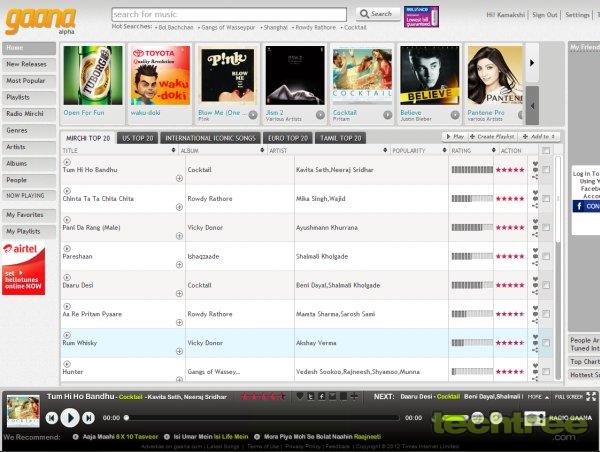Click the Search button with magnifier icon
This screenshot has width=600, height=452.
[378, 14]
